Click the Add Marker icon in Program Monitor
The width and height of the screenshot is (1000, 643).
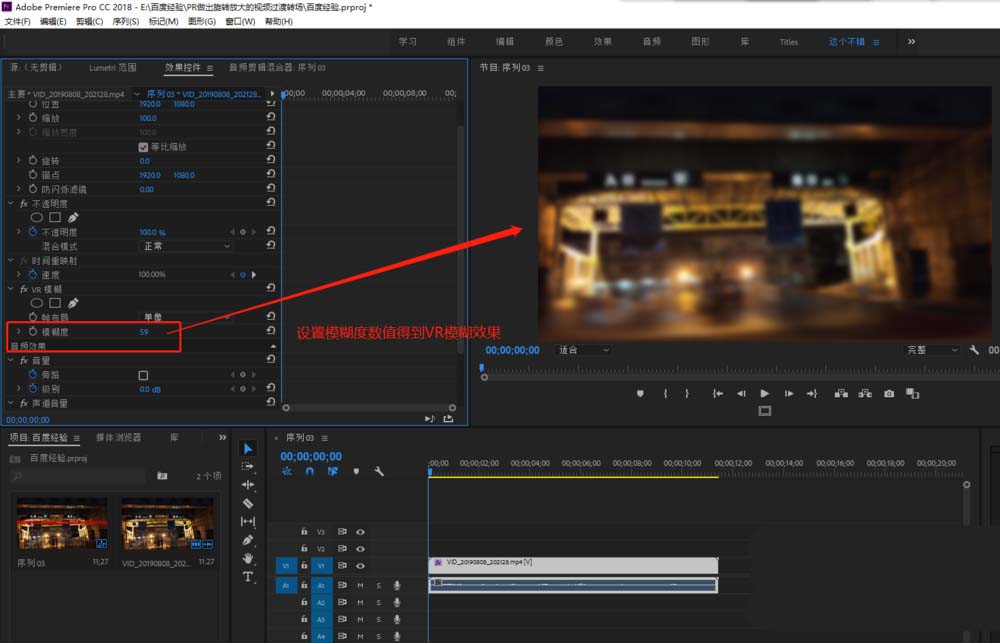(x=640, y=394)
